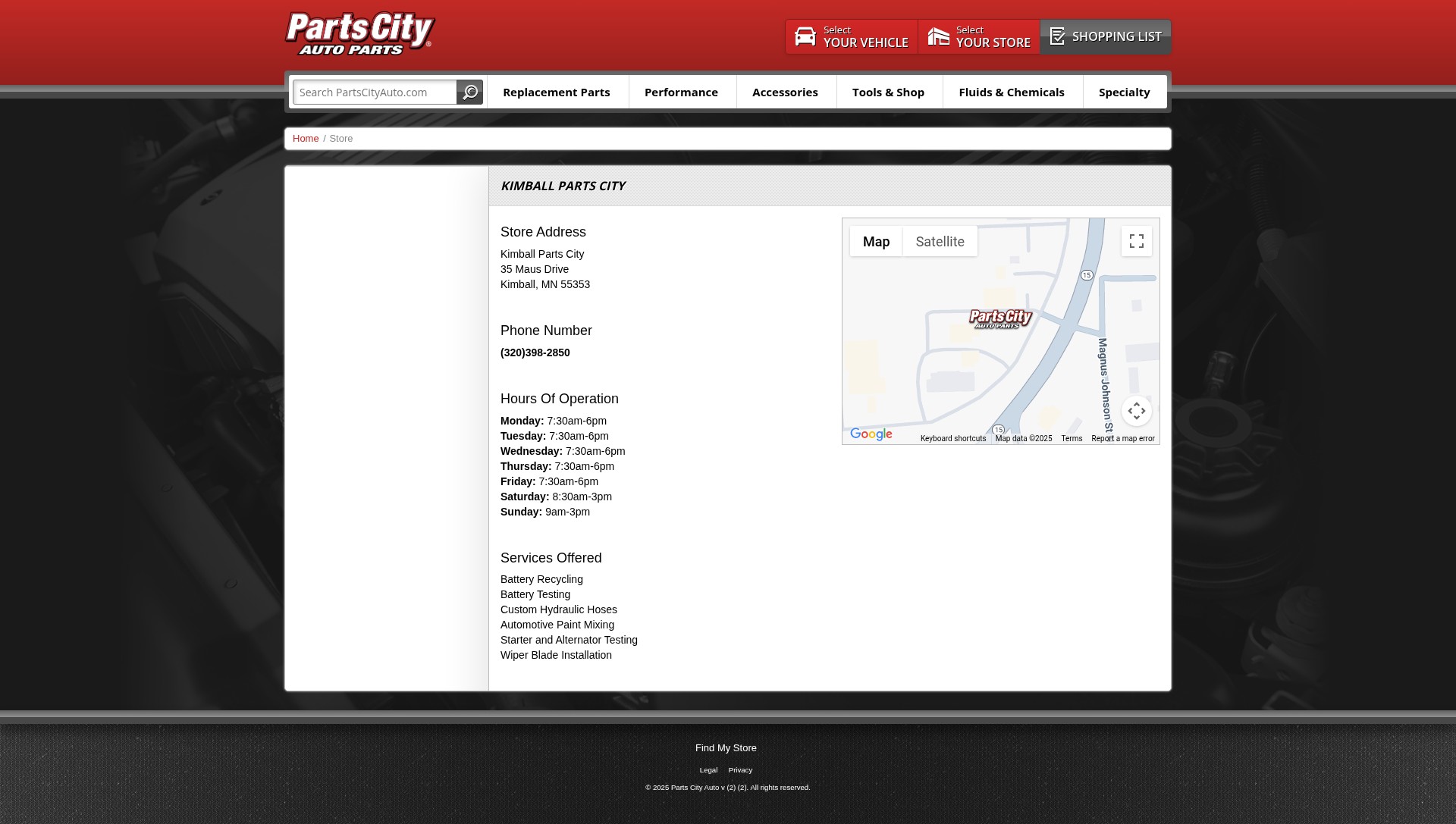Click the Hours Of Operation section heading
The image size is (1456, 824).
tap(560, 399)
